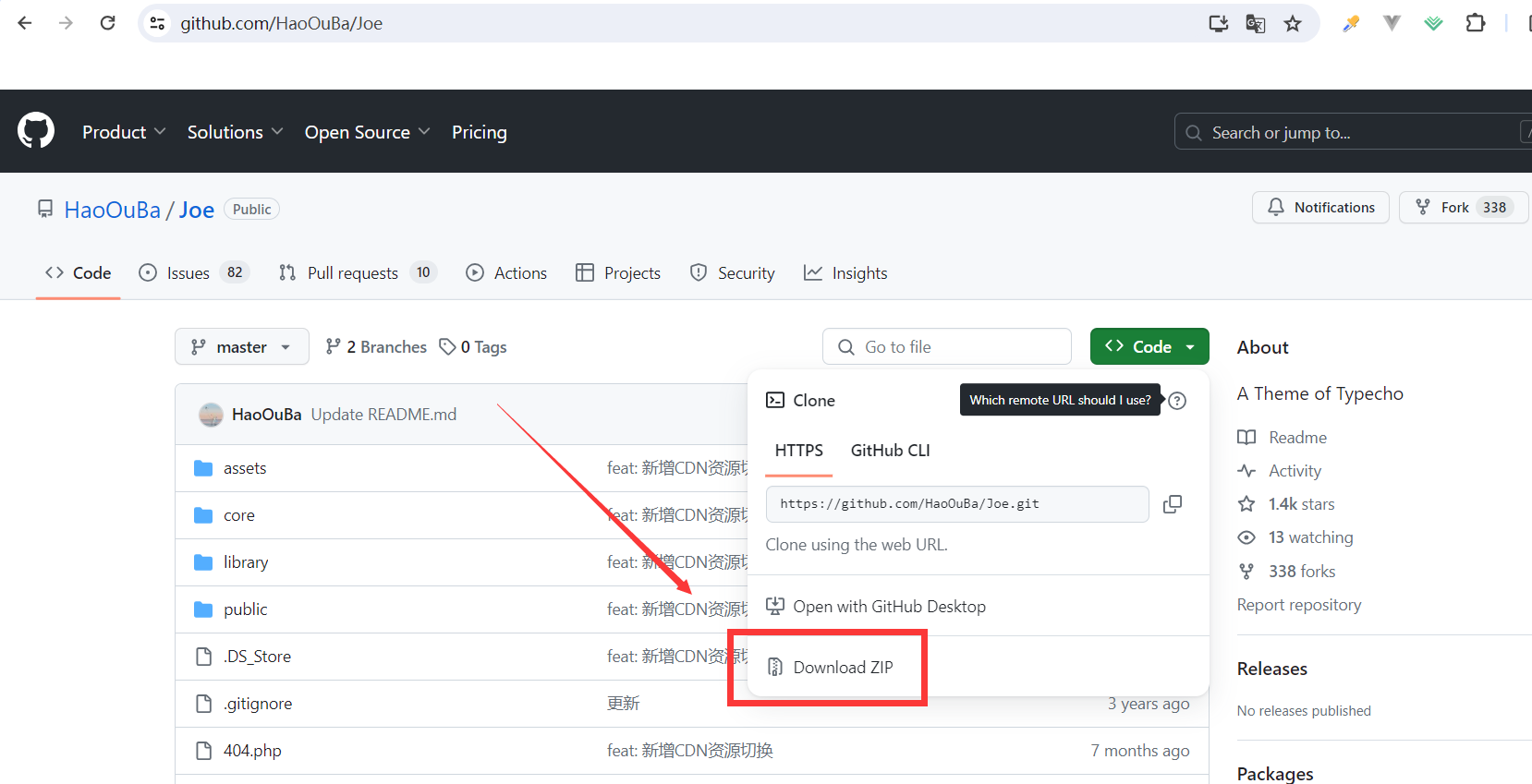Select the Code repository tab
Image resolution: width=1532 pixels, height=784 pixels.
(x=79, y=272)
